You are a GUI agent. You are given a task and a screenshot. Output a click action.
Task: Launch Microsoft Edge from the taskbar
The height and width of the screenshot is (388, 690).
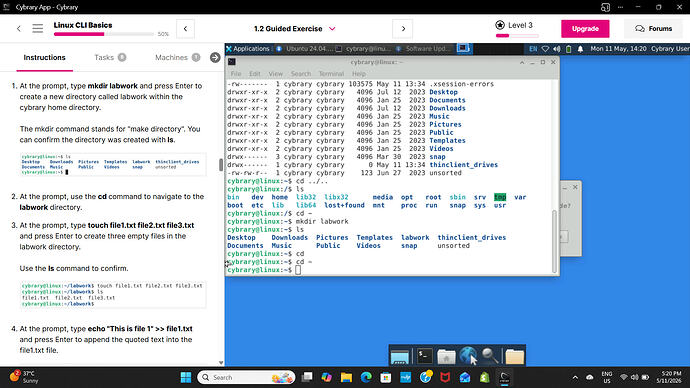click(366, 377)
